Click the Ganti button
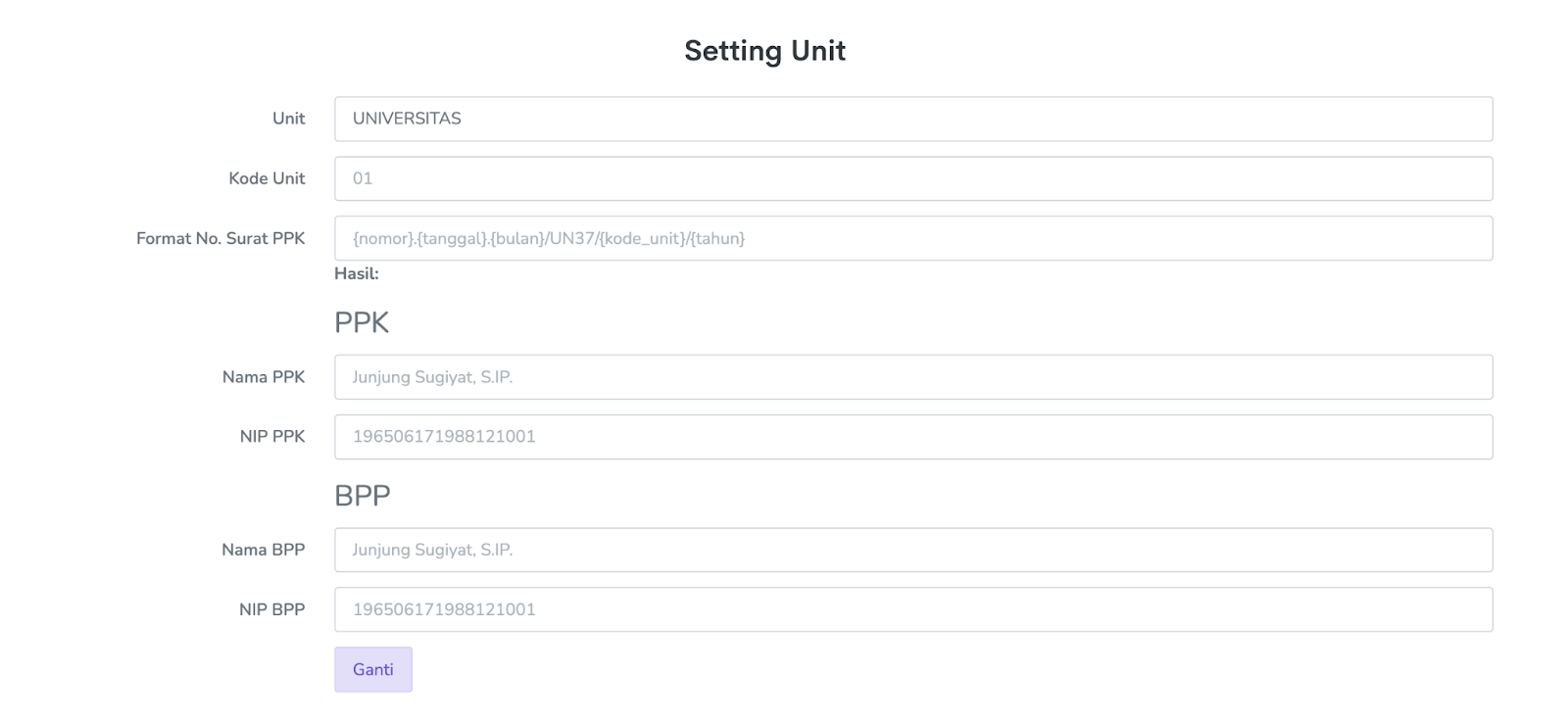Image resolution: width=1568 pixels, height=724 pixels. tap(372, 669)
